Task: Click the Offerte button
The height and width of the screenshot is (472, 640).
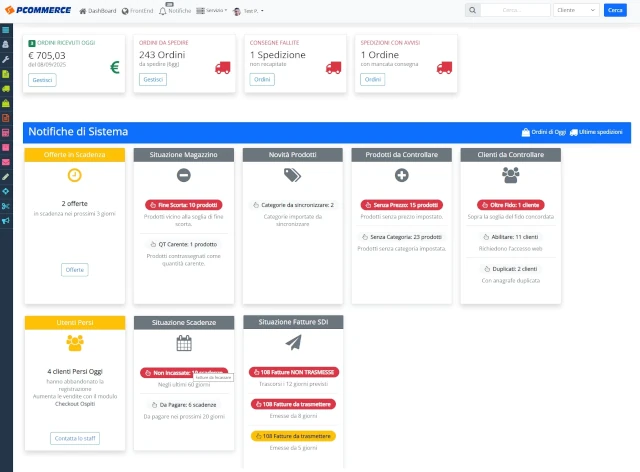Action: point(75,270)
